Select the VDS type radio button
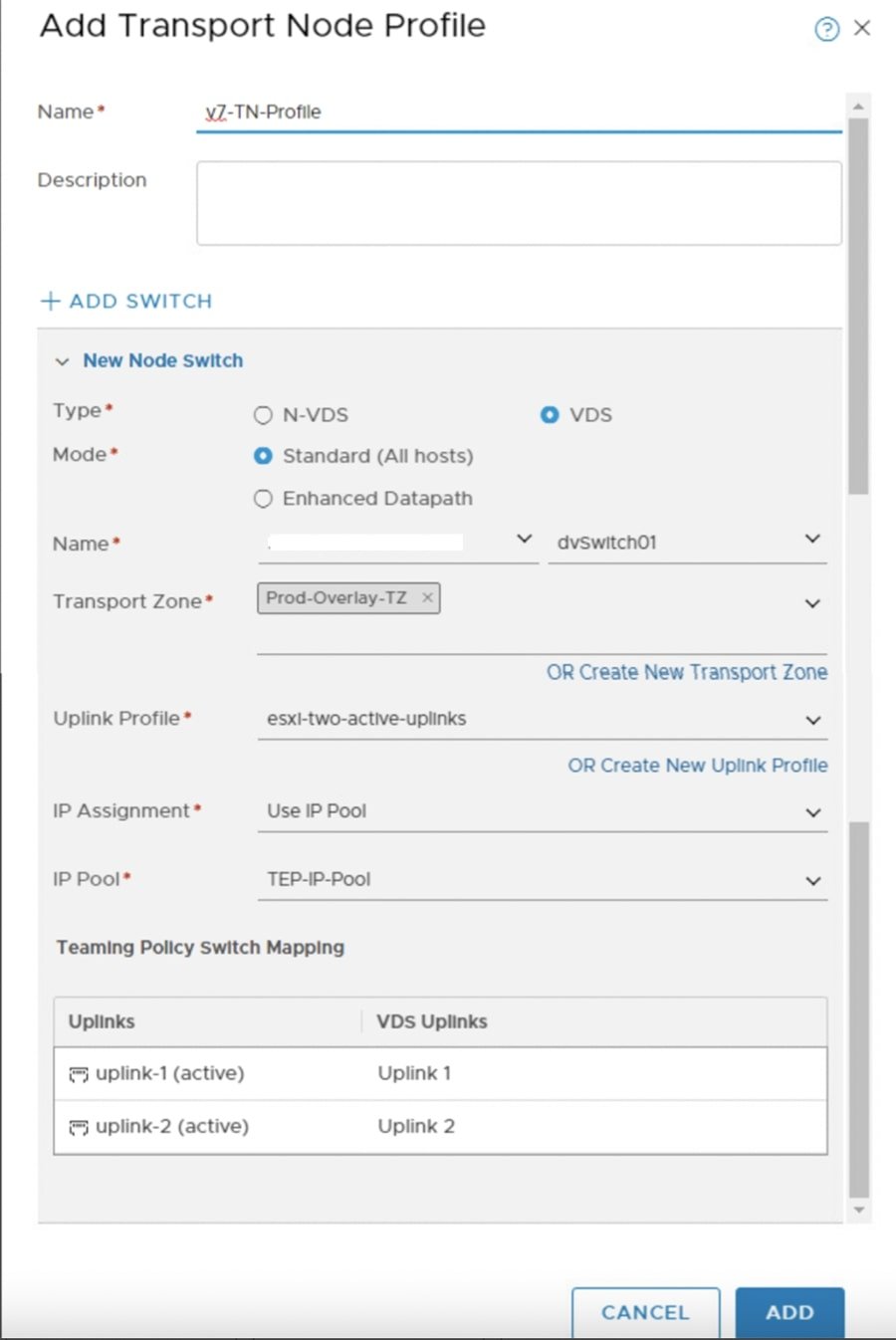Image resolution: width=896 pixels, height=1340 pixels. [550, 415]
